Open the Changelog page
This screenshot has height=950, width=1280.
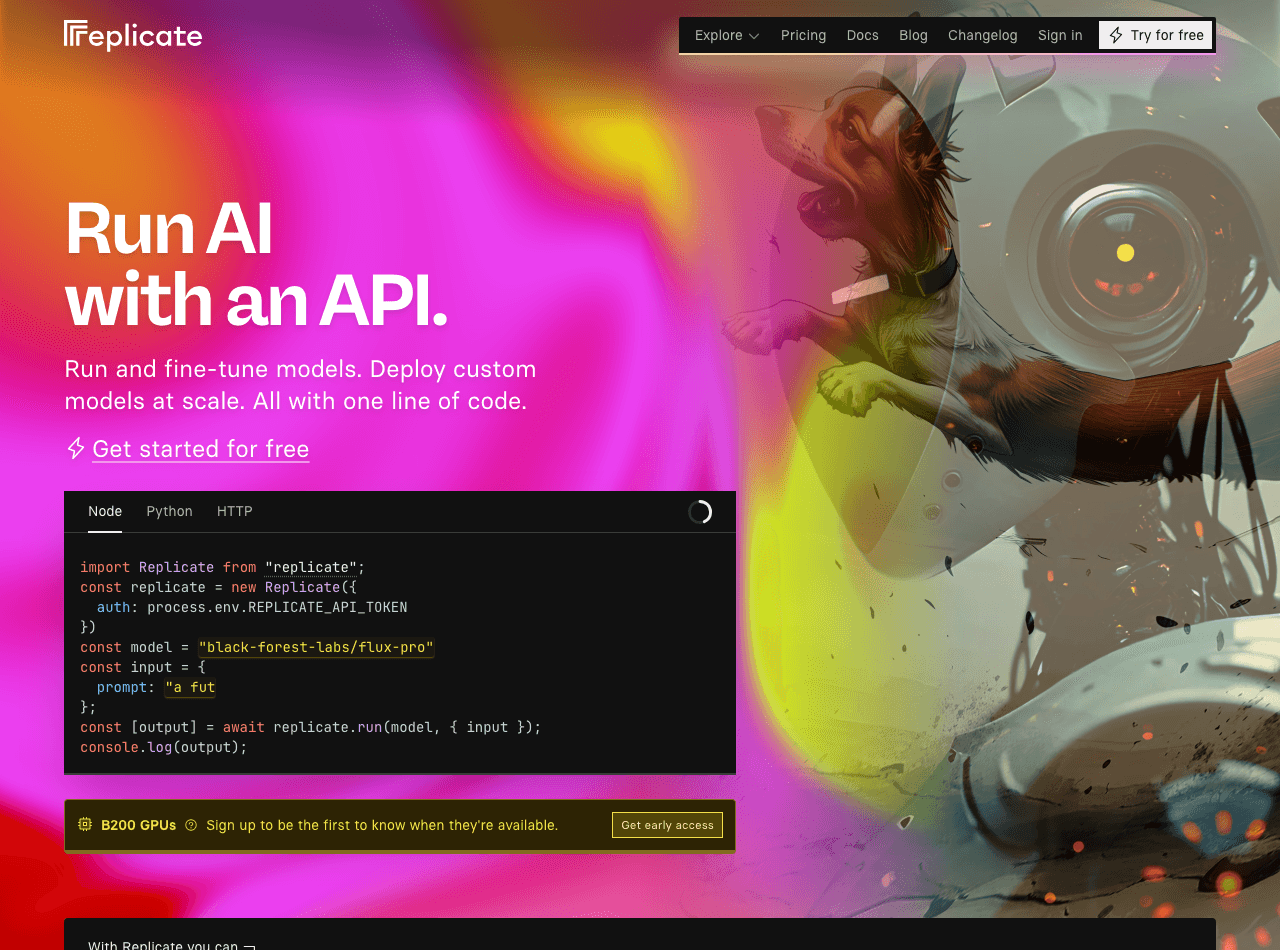tap(982, 35)
